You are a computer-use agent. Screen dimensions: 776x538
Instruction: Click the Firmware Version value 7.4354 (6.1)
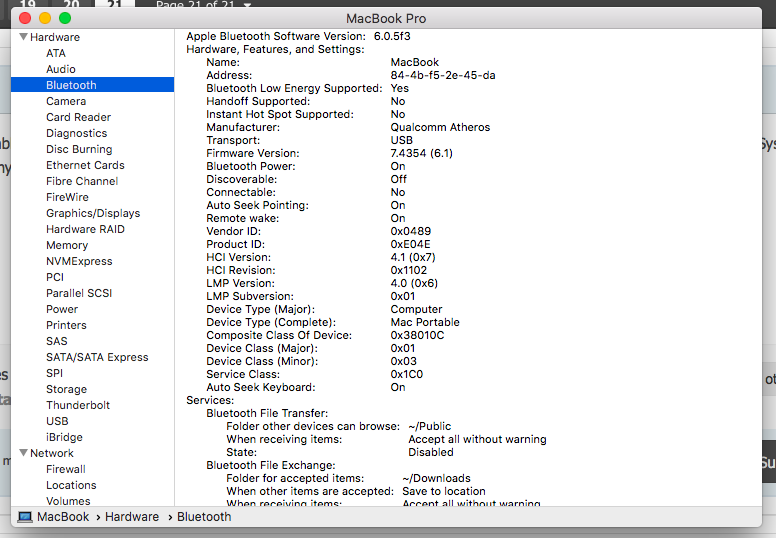point(422,153)
